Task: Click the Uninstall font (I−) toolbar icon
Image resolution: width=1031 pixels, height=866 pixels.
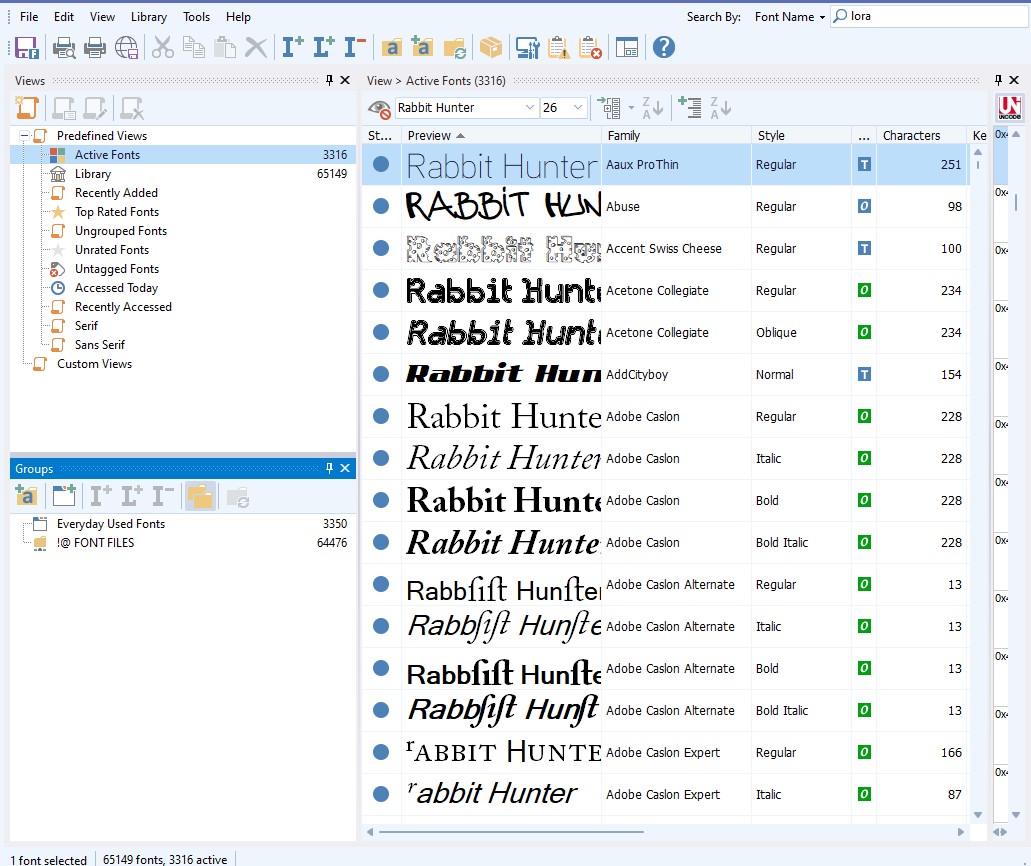Action: tap(355, 47)
